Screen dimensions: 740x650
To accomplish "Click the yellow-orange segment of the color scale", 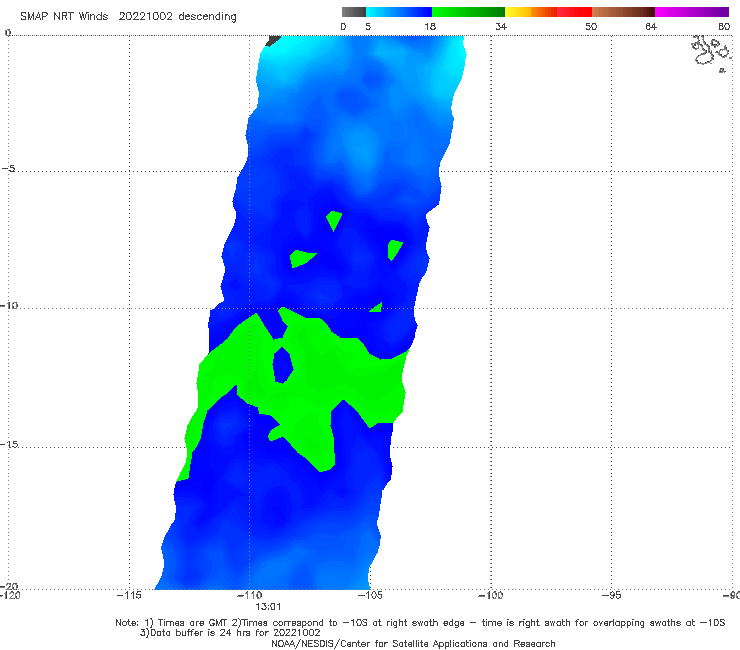I will 530,12.
